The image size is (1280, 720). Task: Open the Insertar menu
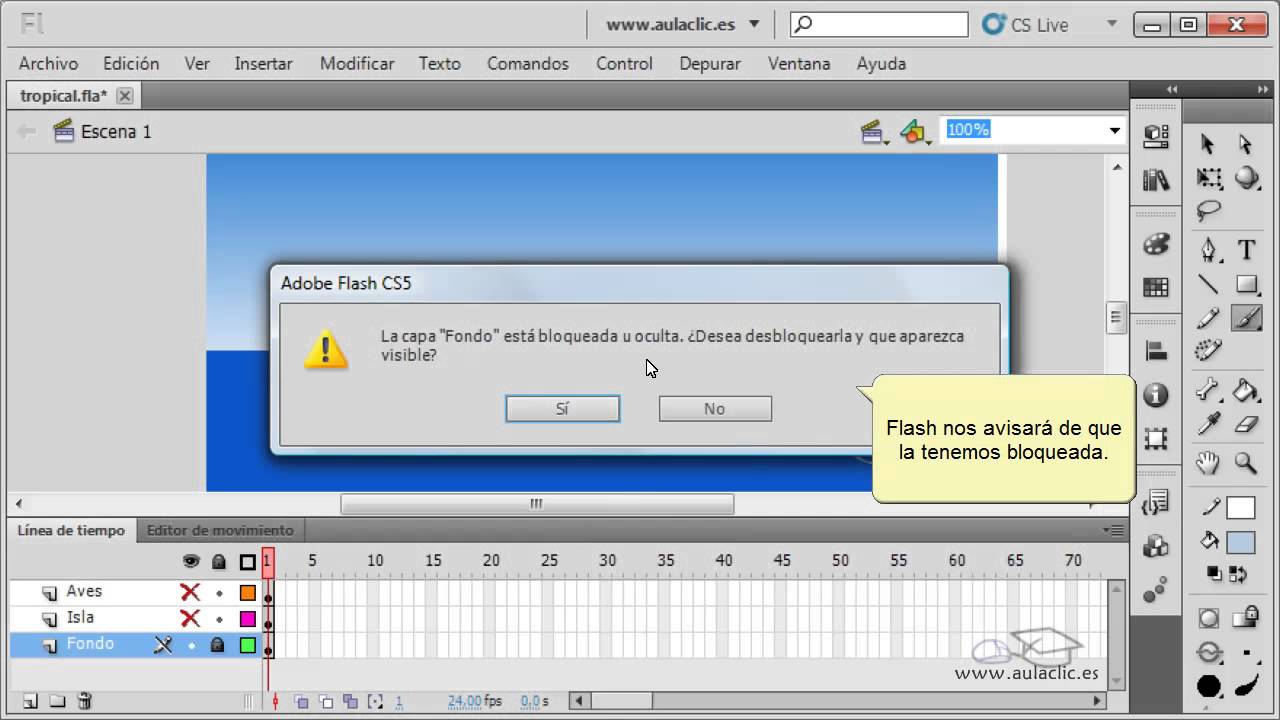tap(263, 63)
